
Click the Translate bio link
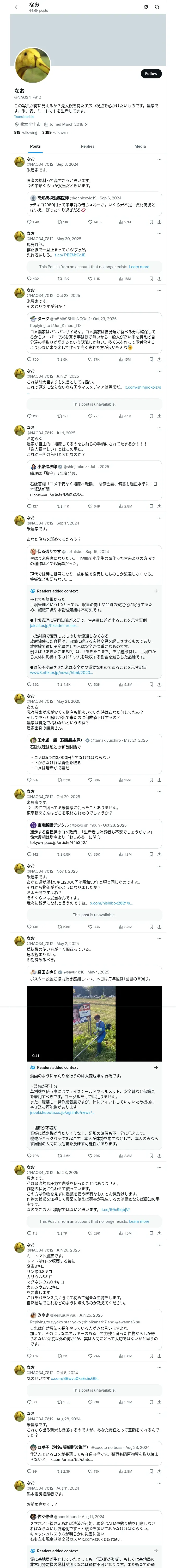(x=24, y=116)
